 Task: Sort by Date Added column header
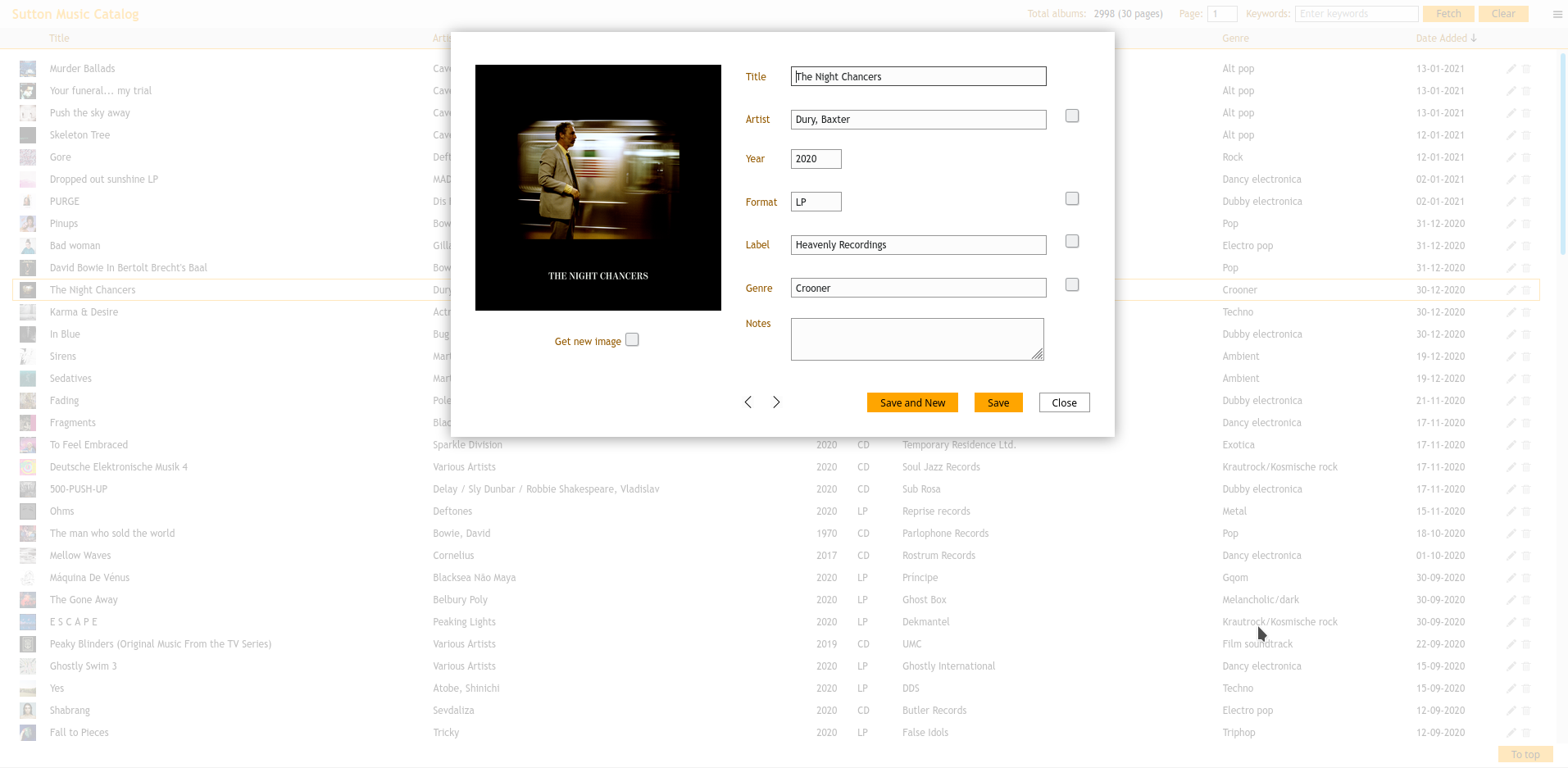(1446, 39)
